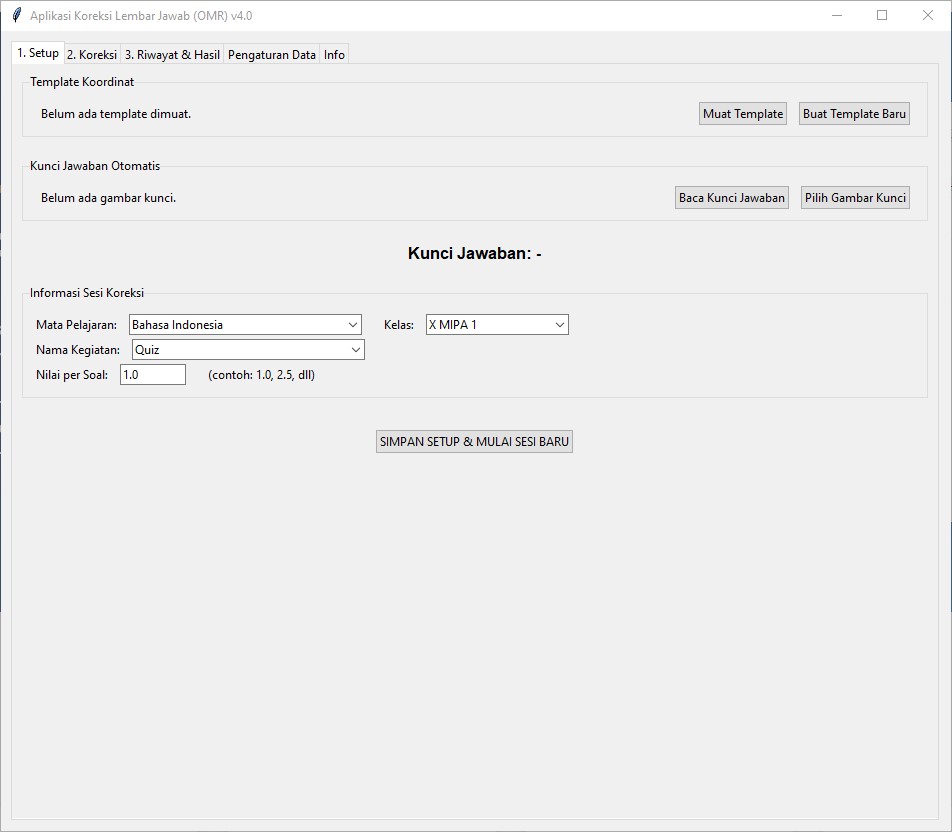Click the dropdown arrow next to Bahasa Indonesia
Screen dimensions: 952x832
354,324
